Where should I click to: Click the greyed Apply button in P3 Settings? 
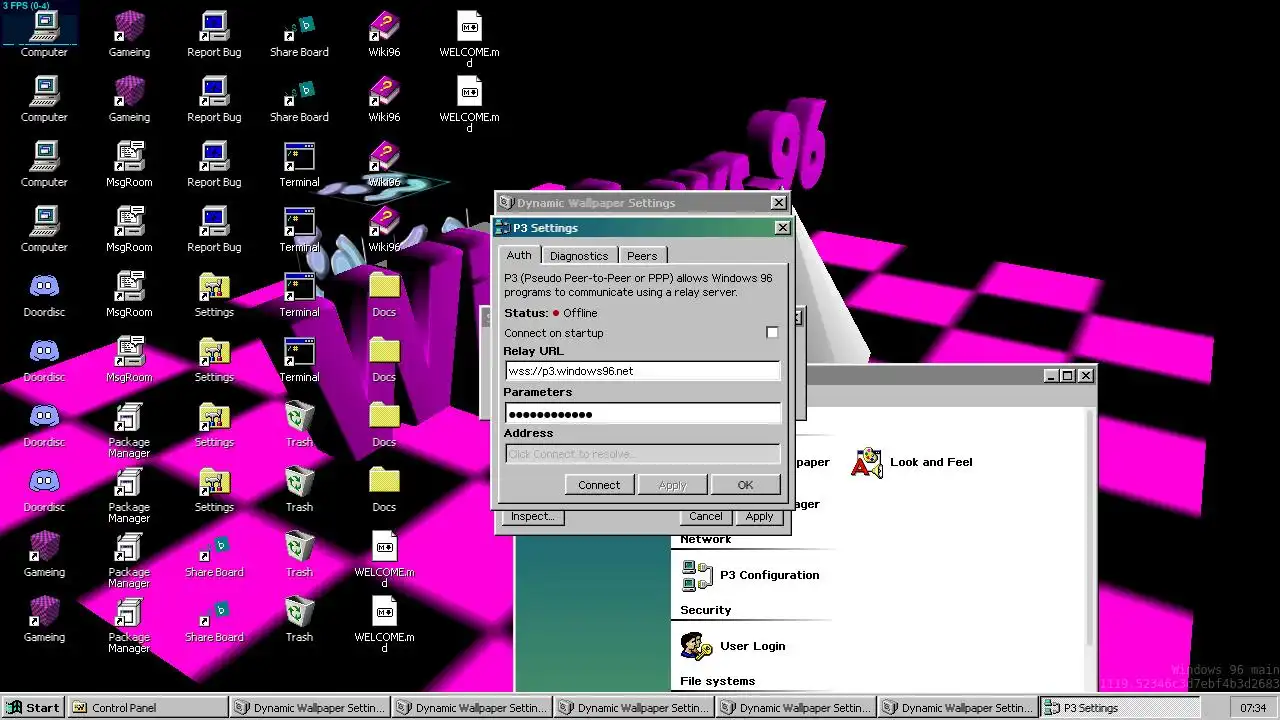672,485
